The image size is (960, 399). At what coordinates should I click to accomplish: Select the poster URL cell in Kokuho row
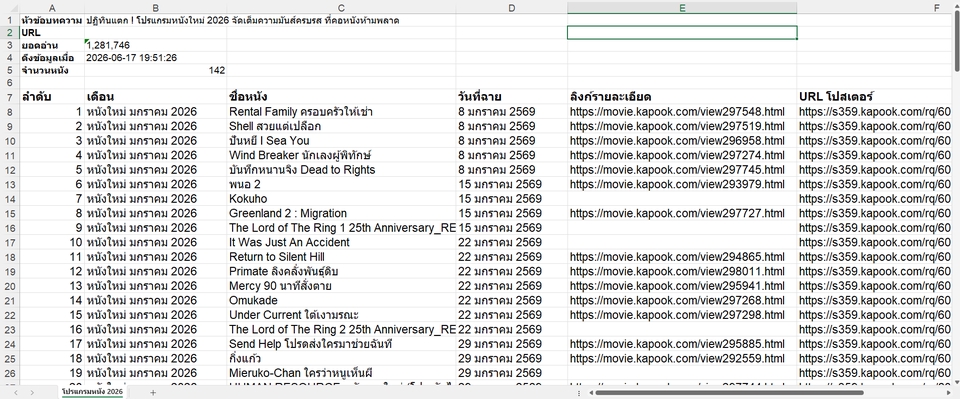coord(874,199)
